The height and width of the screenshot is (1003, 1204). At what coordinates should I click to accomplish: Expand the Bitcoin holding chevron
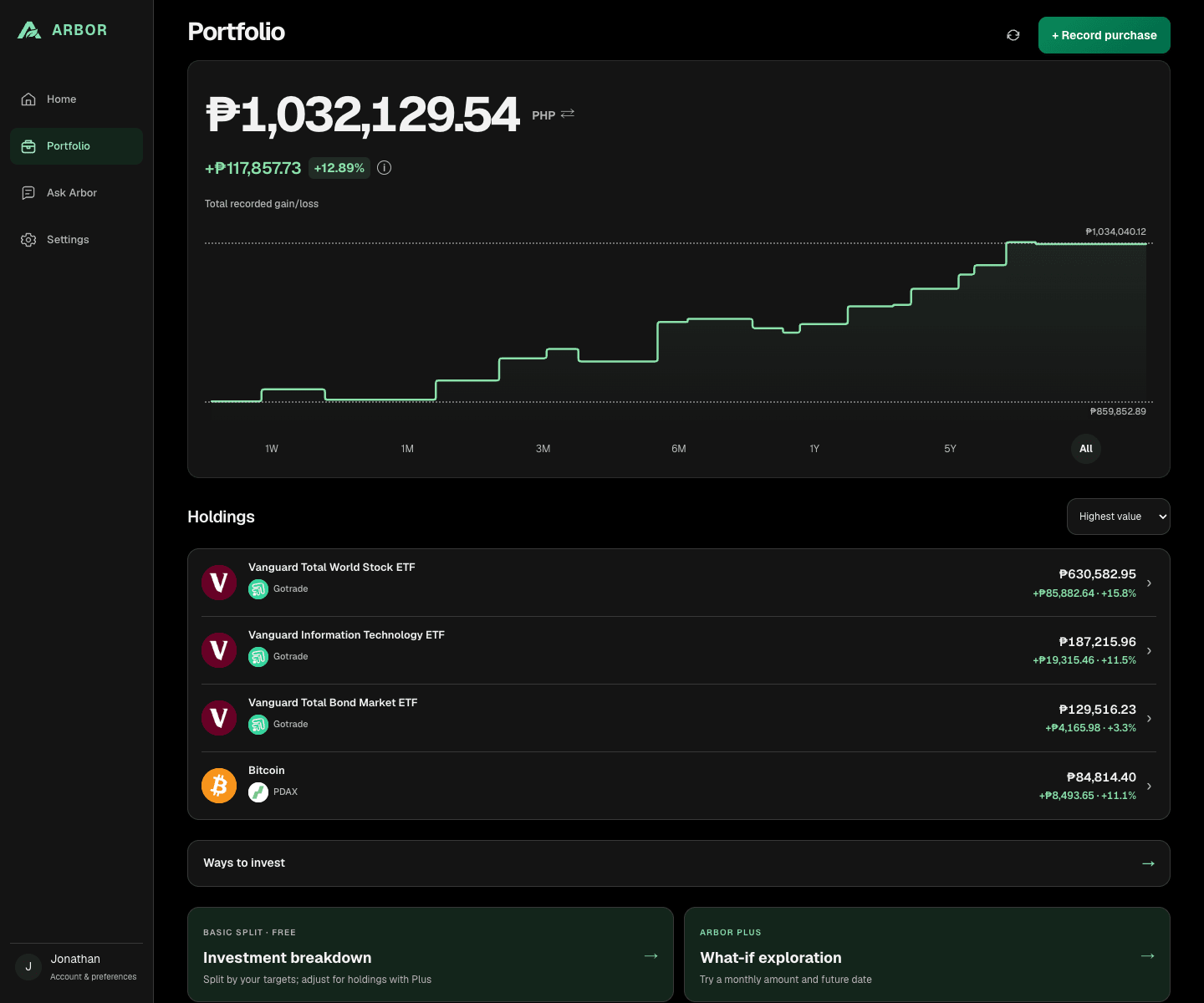(1150, 787)
